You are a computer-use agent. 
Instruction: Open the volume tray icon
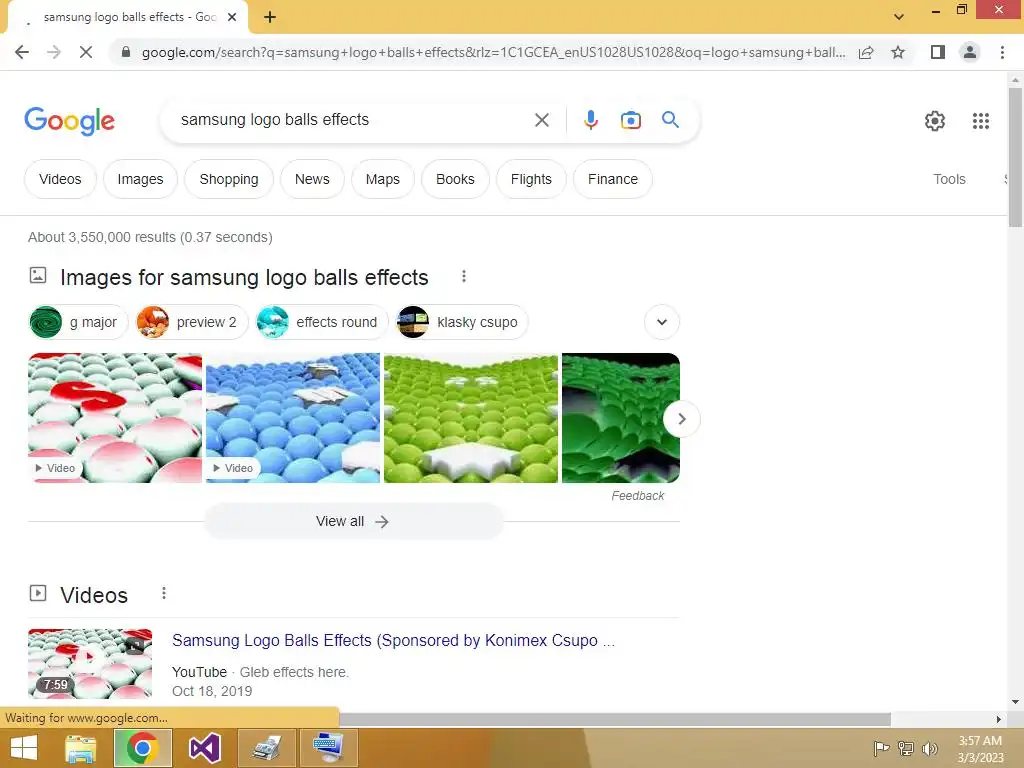[x=929, y=748]
